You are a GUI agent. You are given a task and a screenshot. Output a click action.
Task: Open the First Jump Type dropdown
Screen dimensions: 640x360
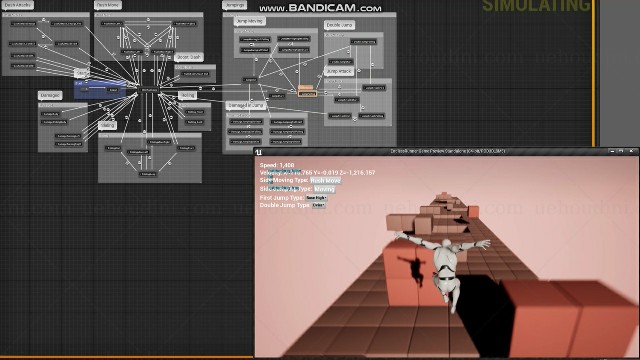click(x=316, y=198)
